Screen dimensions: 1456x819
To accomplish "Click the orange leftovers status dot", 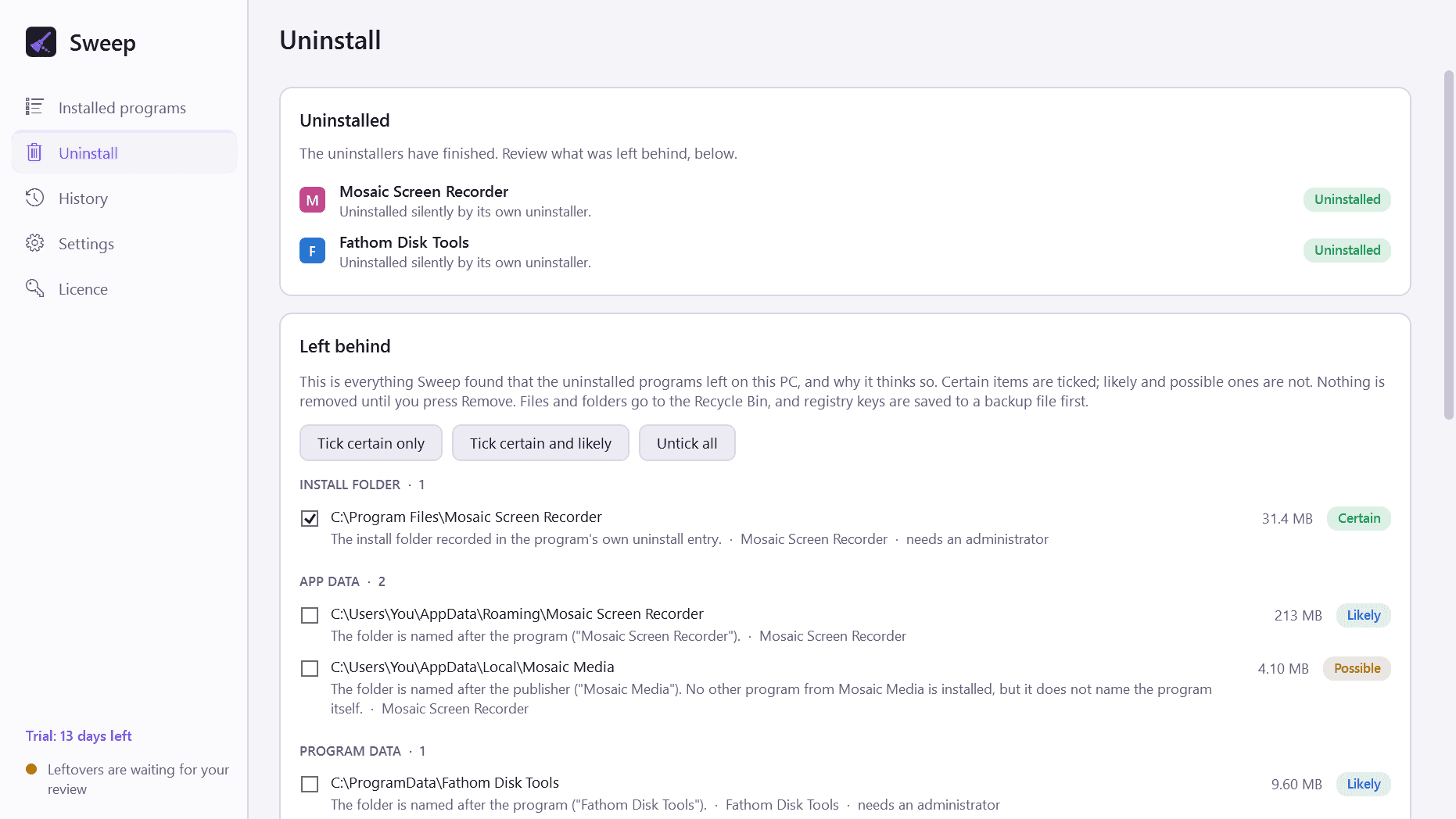I will coord(31,769).
